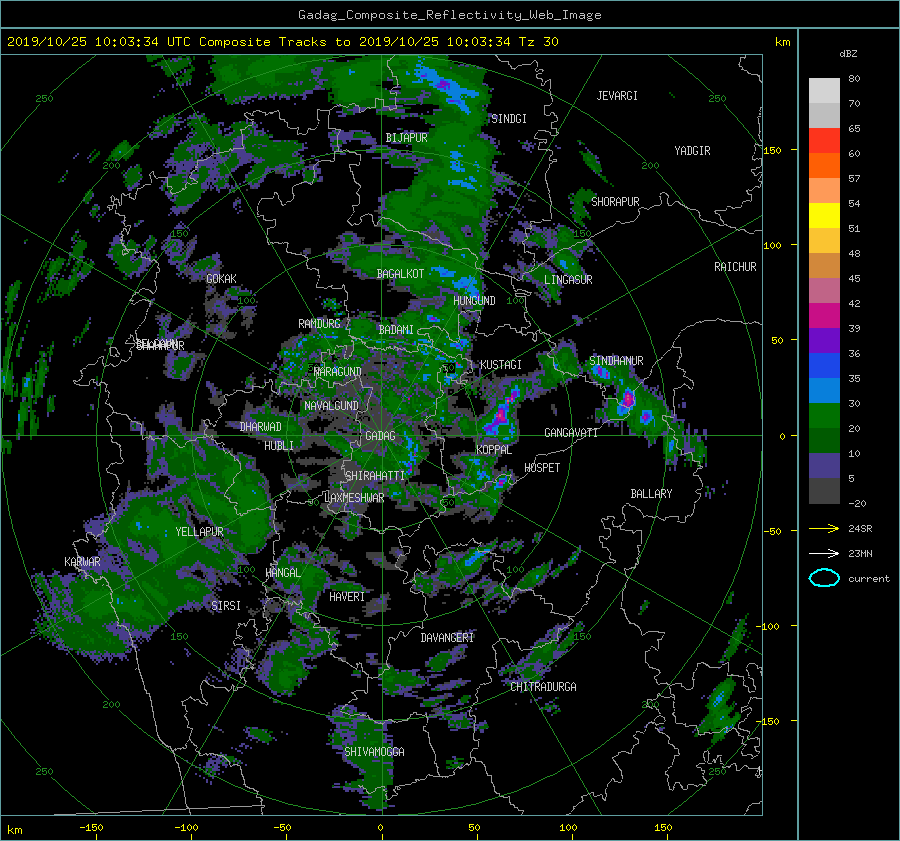Select the red 65 dBZ color swatch
Image resolution: width=900 pixels, height=841 pixels.
[824, 140]
